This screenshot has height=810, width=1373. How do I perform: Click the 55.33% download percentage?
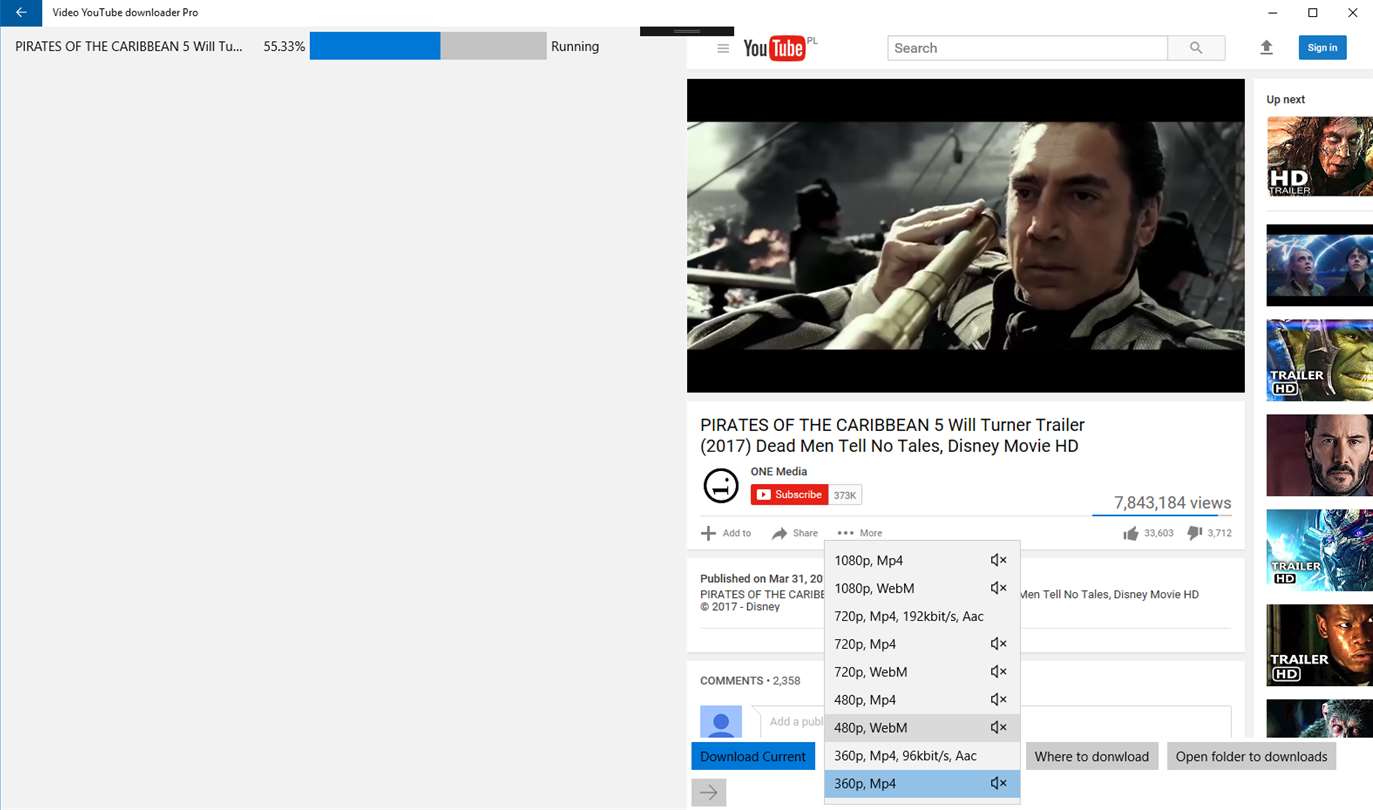point(284,46)
